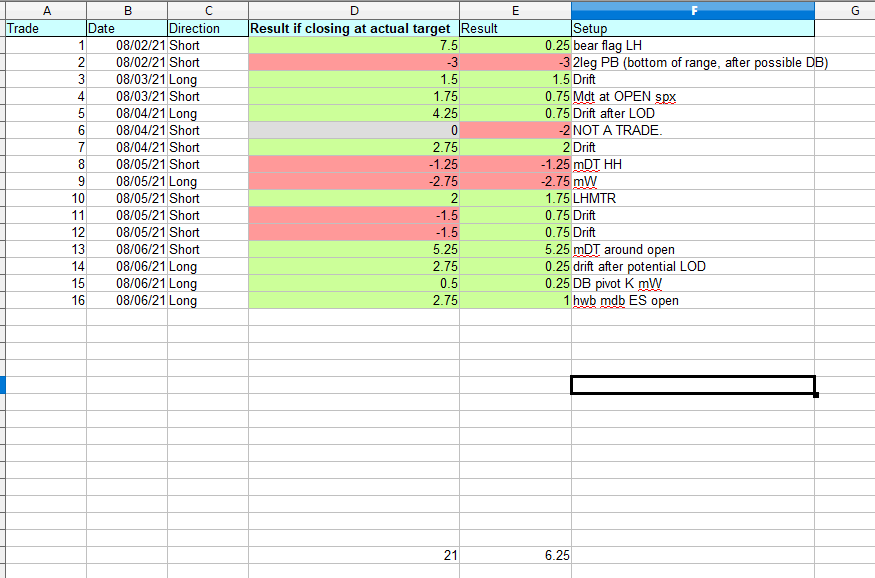Select cell with 'bear flag LH'
Screen dimensions: 875x578
pos(693,46)
